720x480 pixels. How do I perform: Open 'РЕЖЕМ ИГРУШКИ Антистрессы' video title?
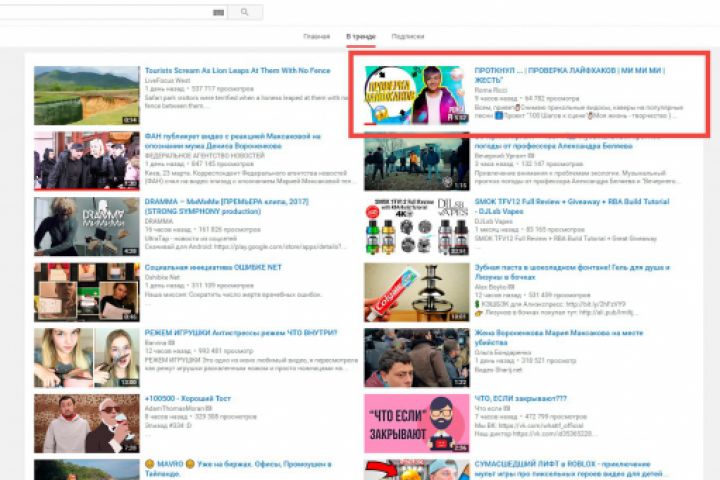click(241, 333)
